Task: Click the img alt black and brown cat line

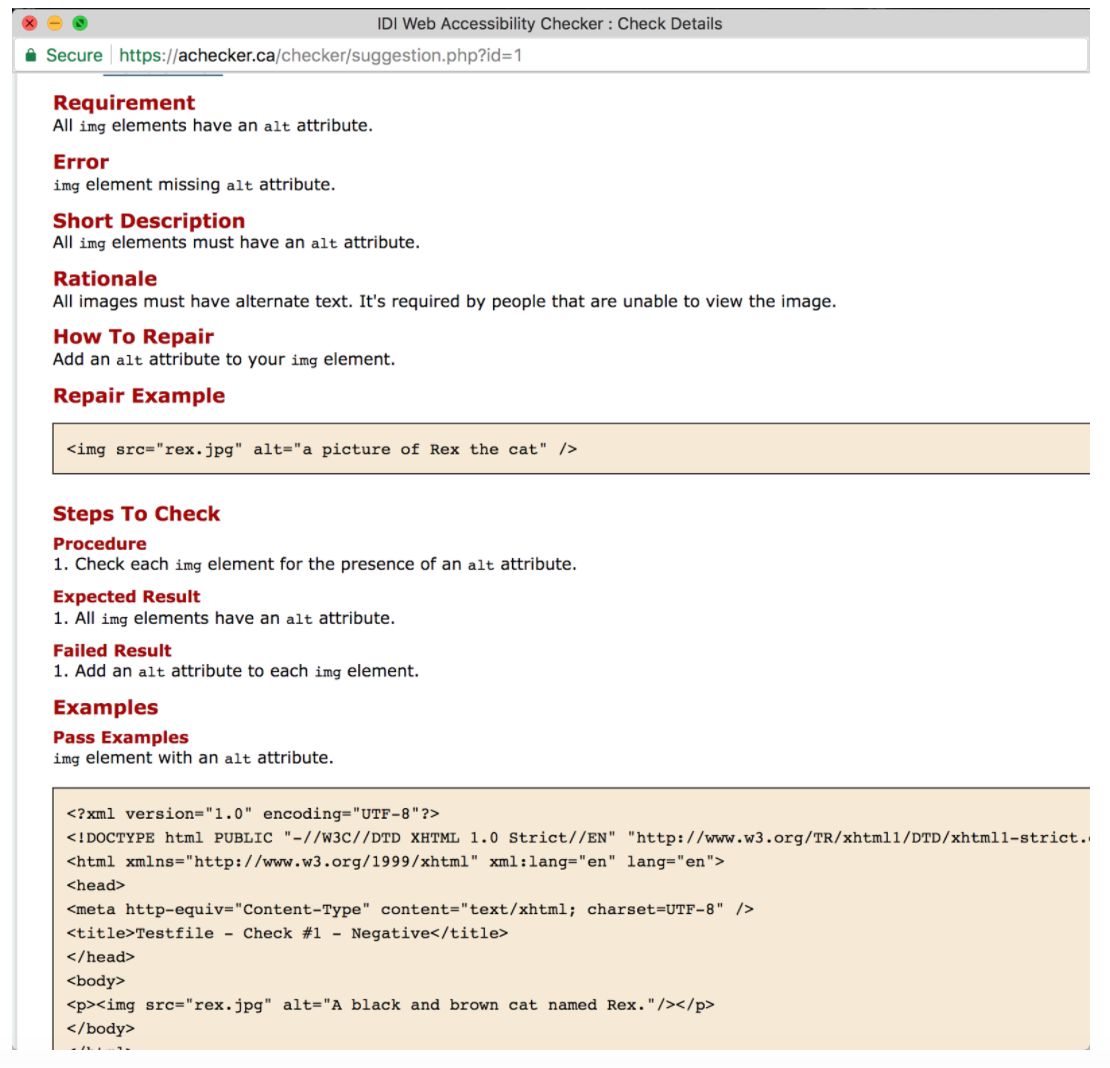Action: [x=390, y=1005]
